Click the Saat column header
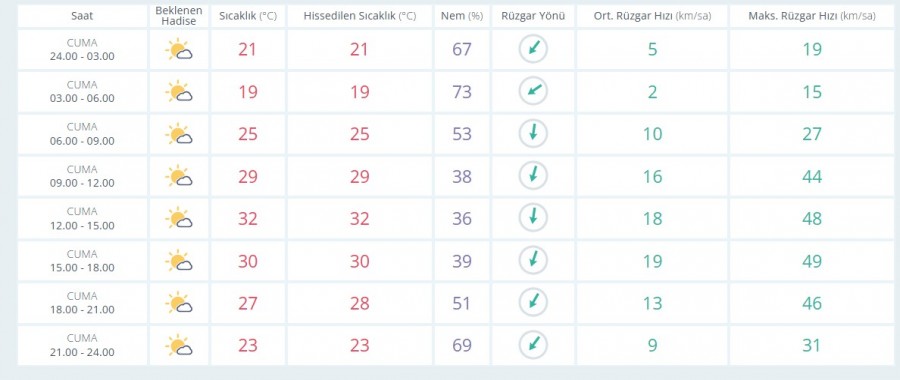 tap(82, 16)
